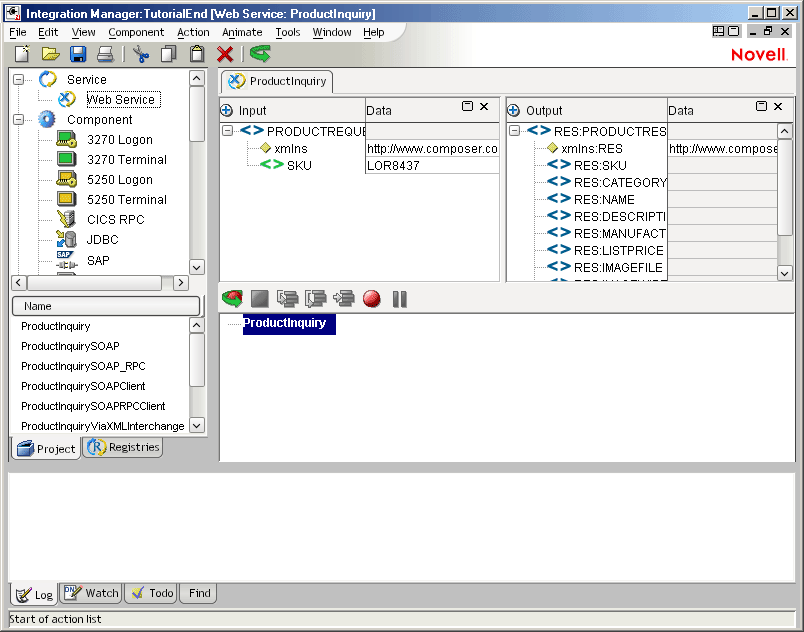Click the Stop animation square button
This screenshot has width=804, height=632.
point(259,298)
